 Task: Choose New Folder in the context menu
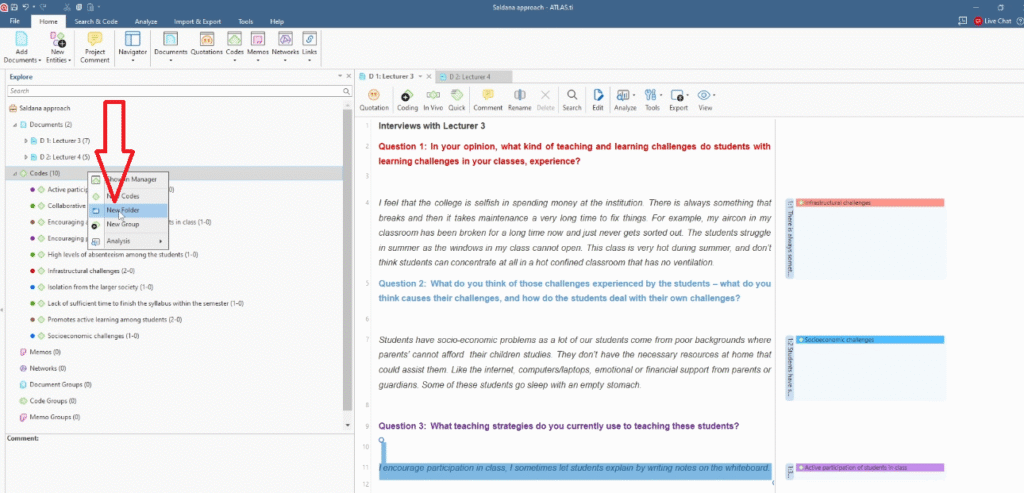click(123, 210)
